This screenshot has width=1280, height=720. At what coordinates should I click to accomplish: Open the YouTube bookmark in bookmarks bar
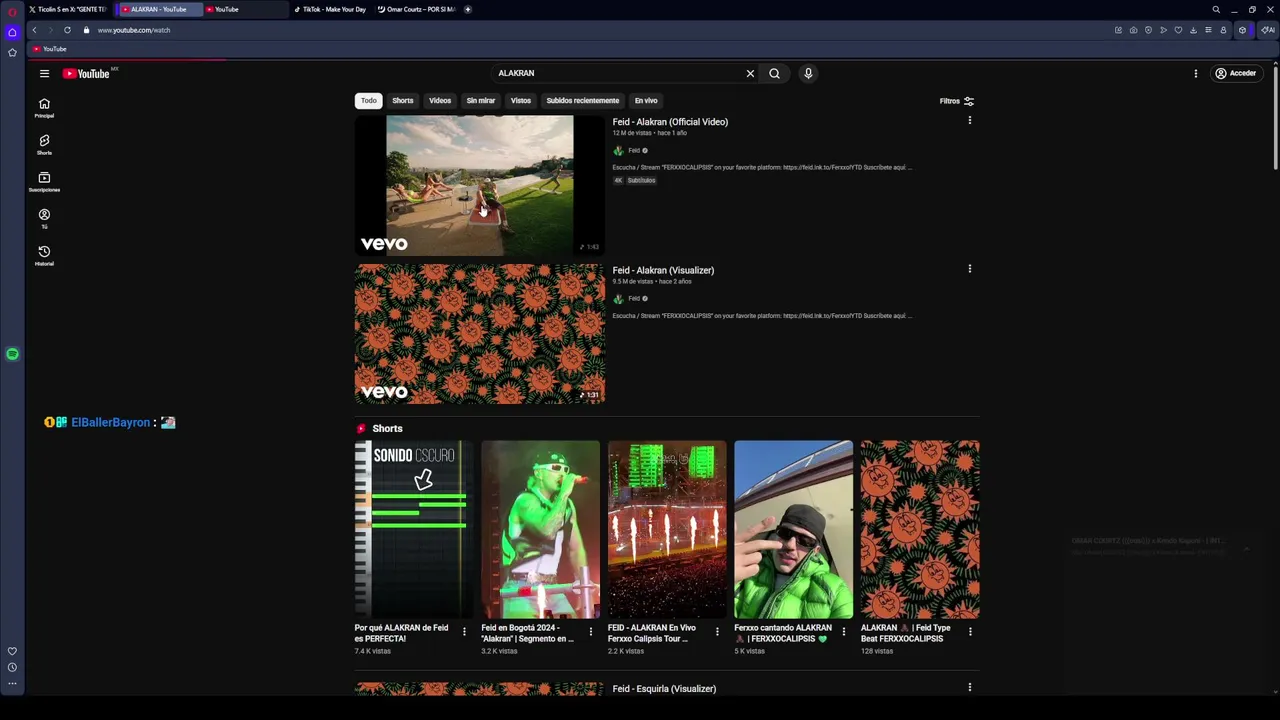click(x=49, y=49)
